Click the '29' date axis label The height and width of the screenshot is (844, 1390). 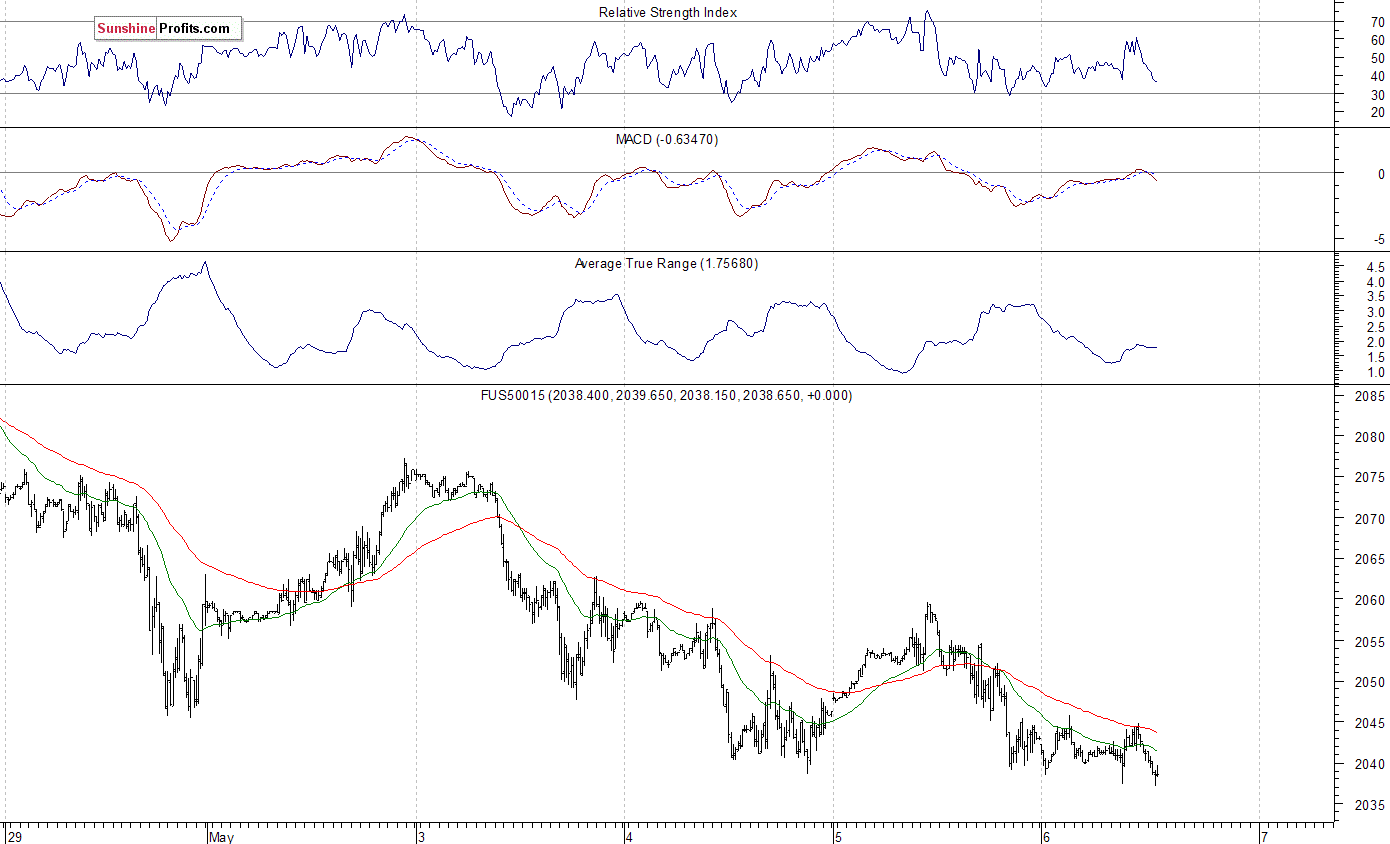point(13,836)
